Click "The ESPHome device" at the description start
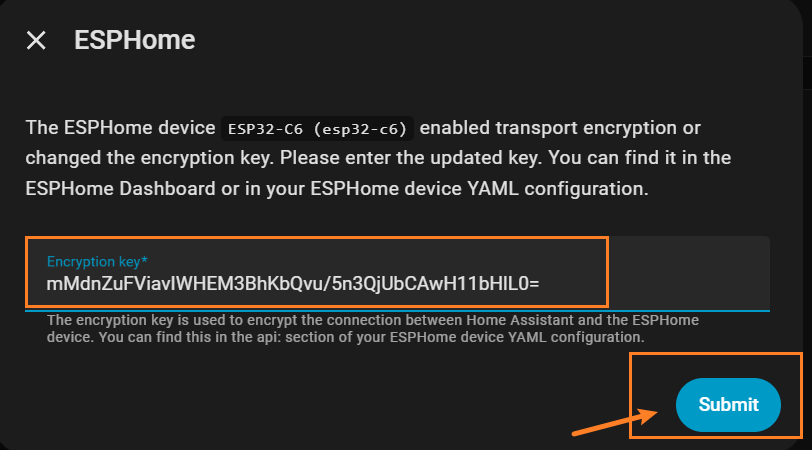This screenshot has width=812, height=450. (x=118, y=128)
